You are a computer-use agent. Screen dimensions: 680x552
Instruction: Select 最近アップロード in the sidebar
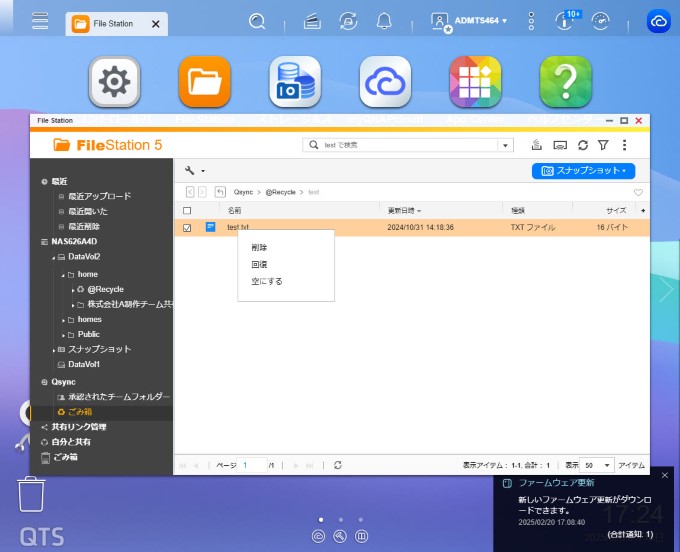[x=99, y=196]
